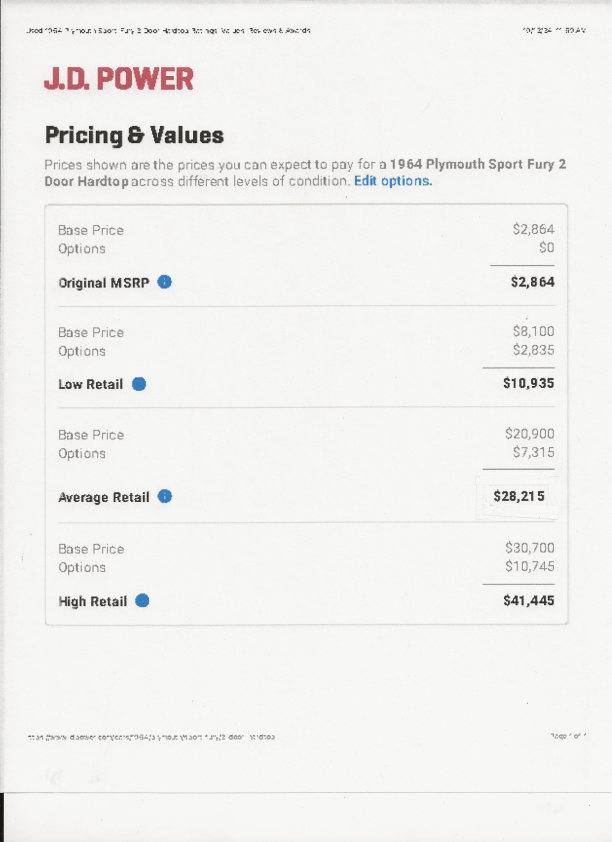Image resolution: width=612 pixels, height=842 pixels.
Task: Click the $7,315 options value under Average Retail
Action: pyautogui.click(x=534, y=452)
